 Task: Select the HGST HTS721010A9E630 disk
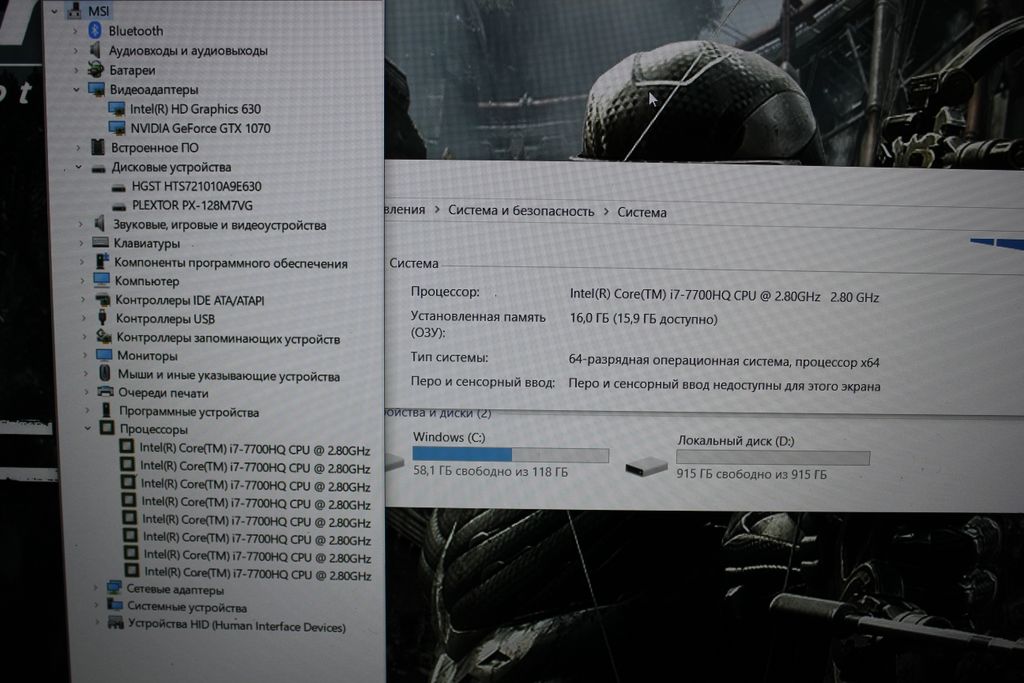196,186
